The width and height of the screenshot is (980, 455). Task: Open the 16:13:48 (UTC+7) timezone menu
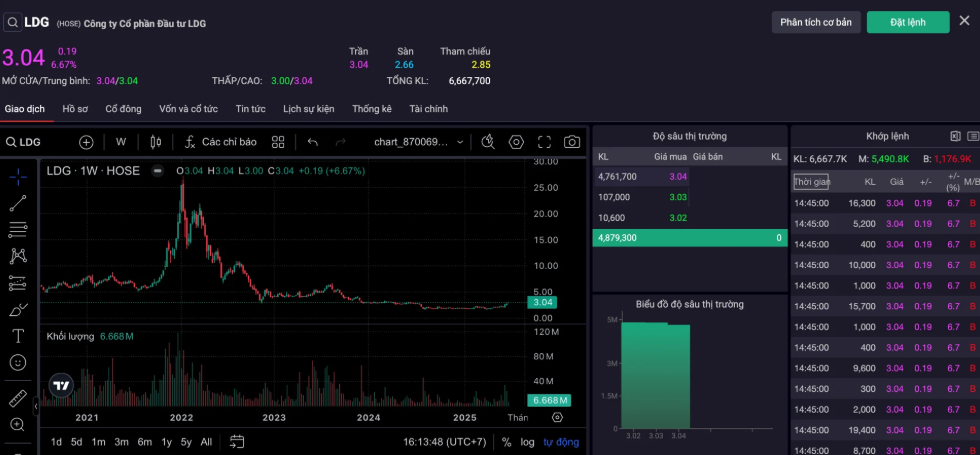click(444, 442)
